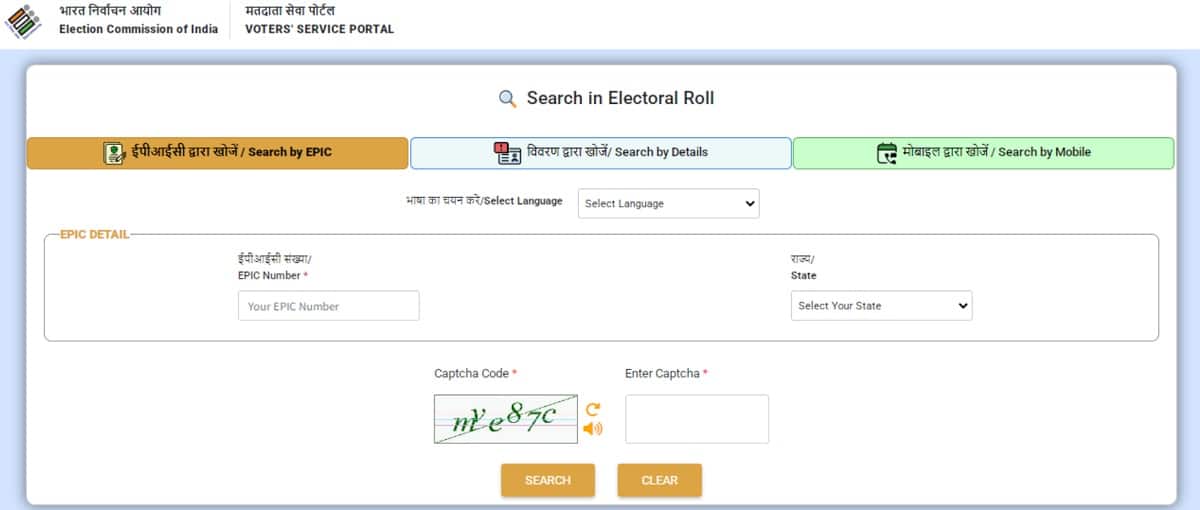1200x510 pixels.
Task: Click the Election Commission of India logo
Action: [x=26, y=20]
